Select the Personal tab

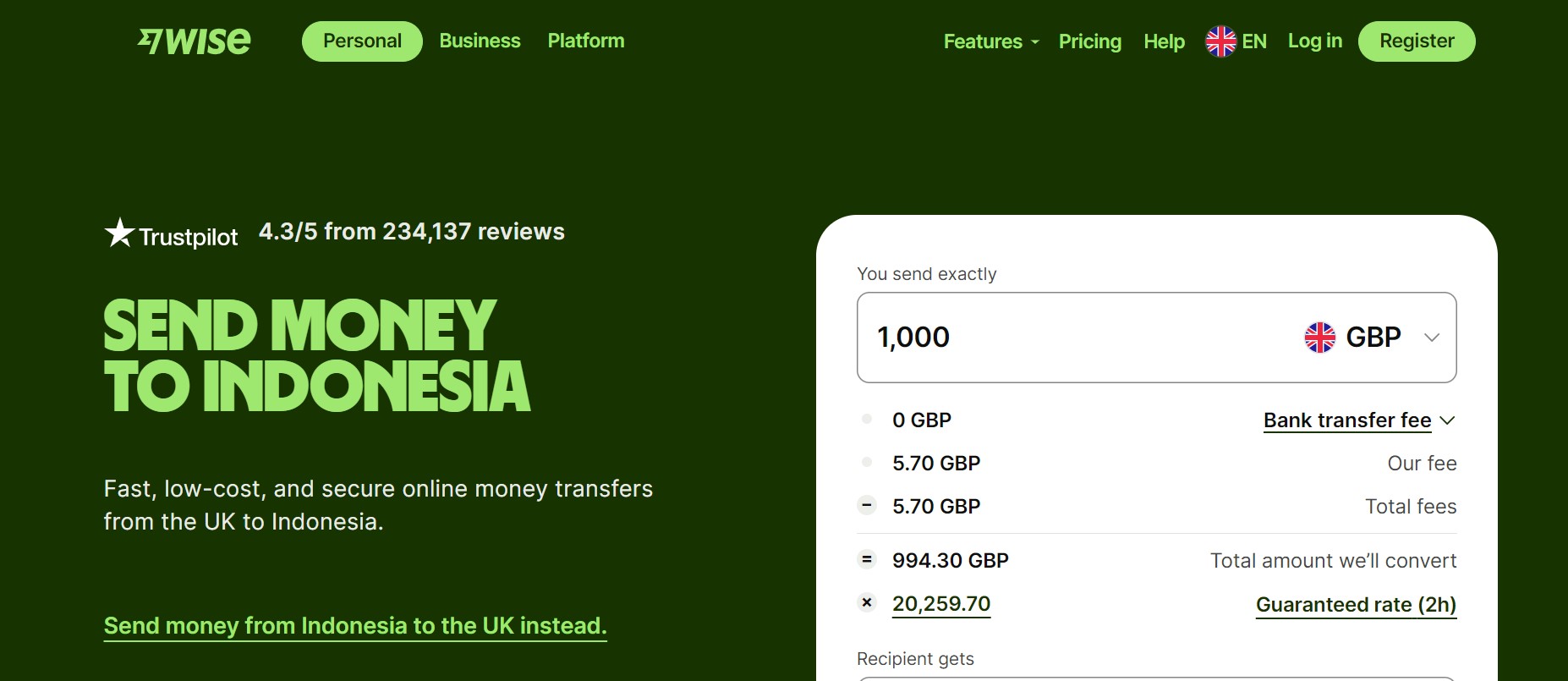pyautogui.click(x=362, y=41)
